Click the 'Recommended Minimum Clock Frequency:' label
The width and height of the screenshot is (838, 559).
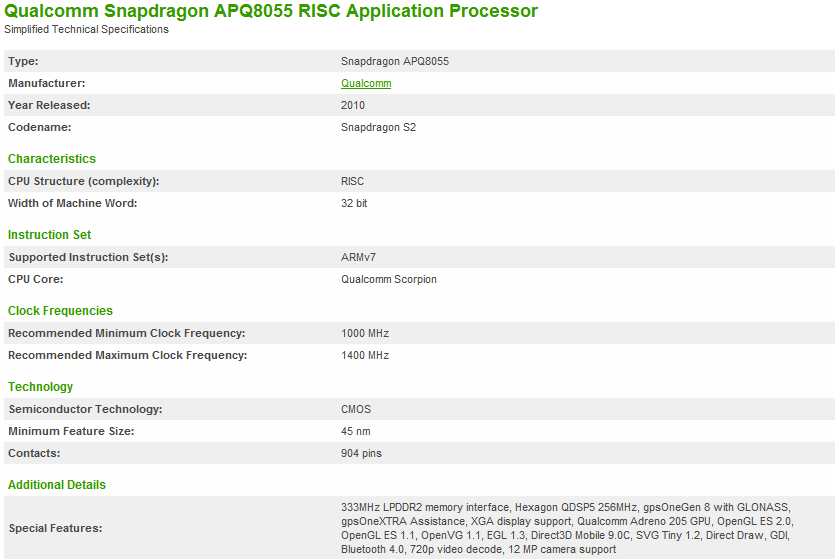[x=127, y=333]
